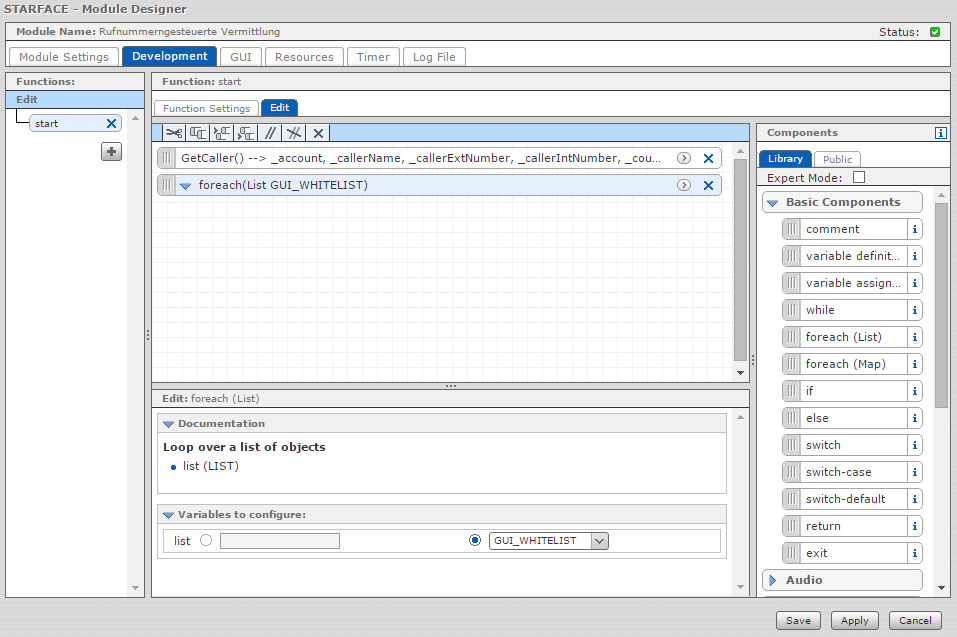Show info for while component

click(914, 310)
